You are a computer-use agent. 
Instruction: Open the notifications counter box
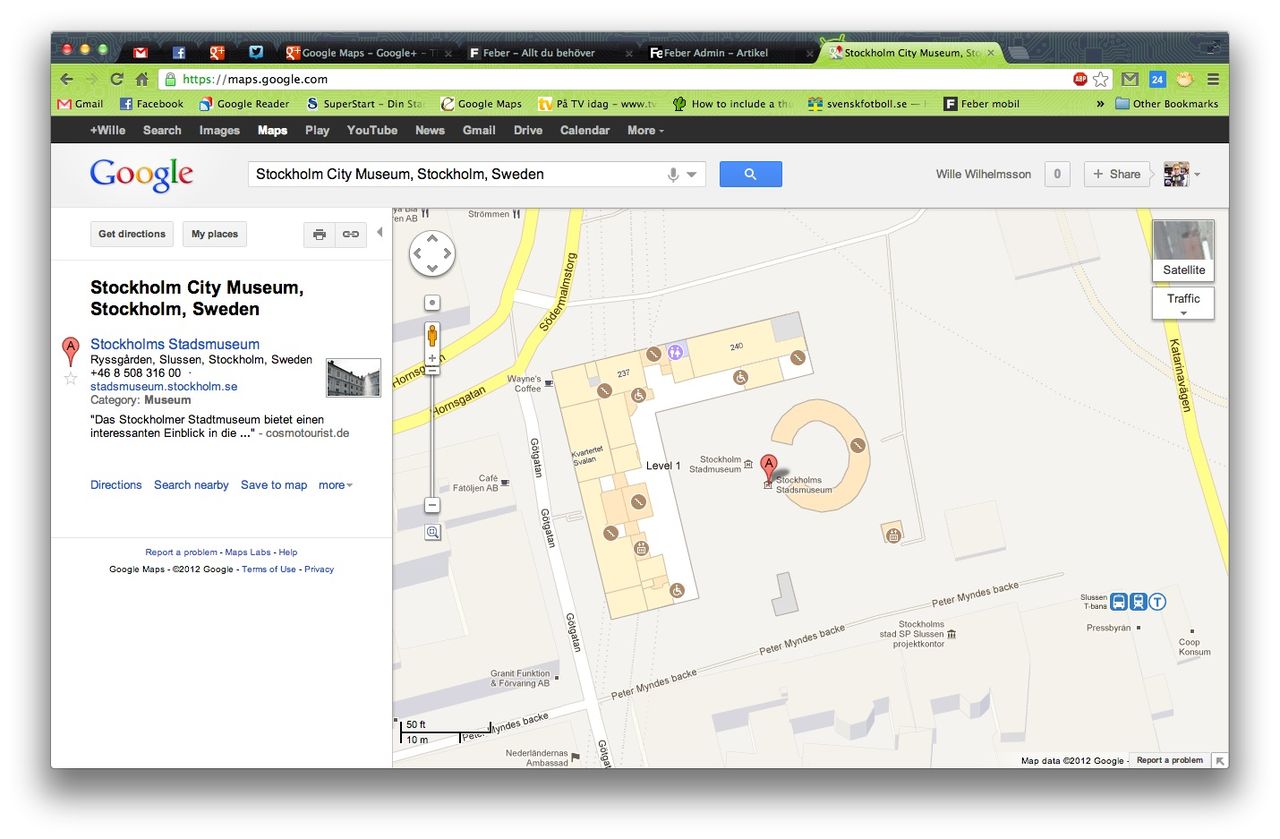pyautogui.click(x=1057, y=174)
